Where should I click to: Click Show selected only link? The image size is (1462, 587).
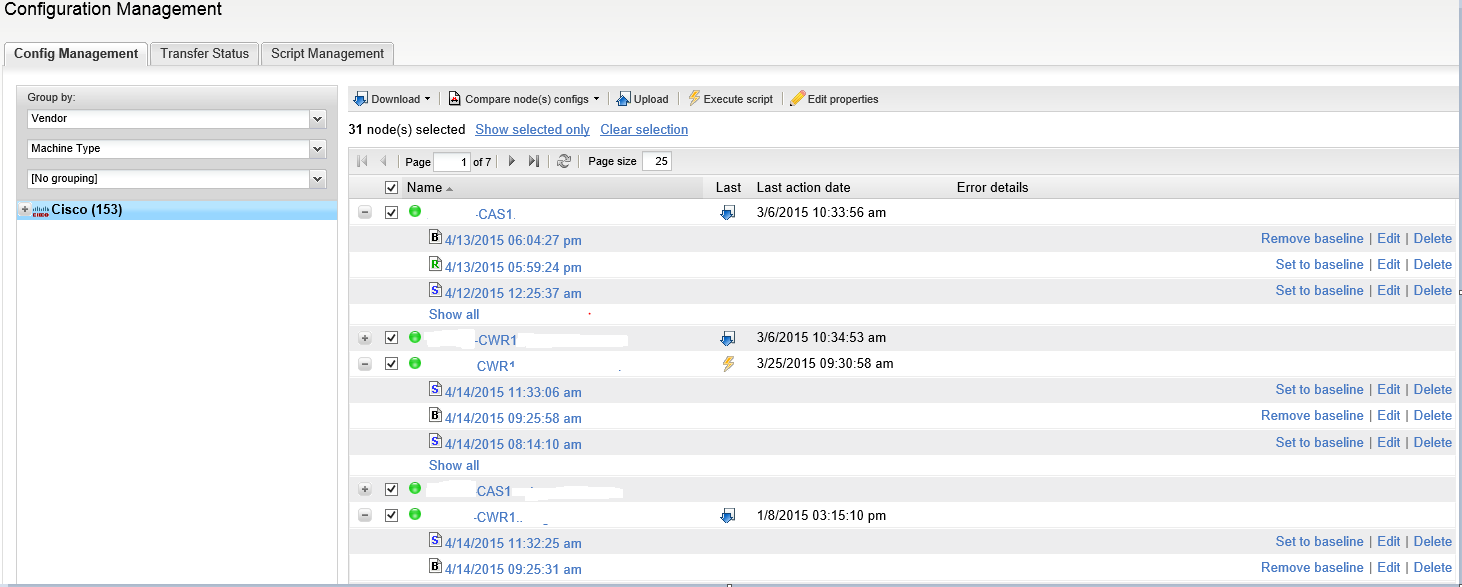tap(532, 129)
